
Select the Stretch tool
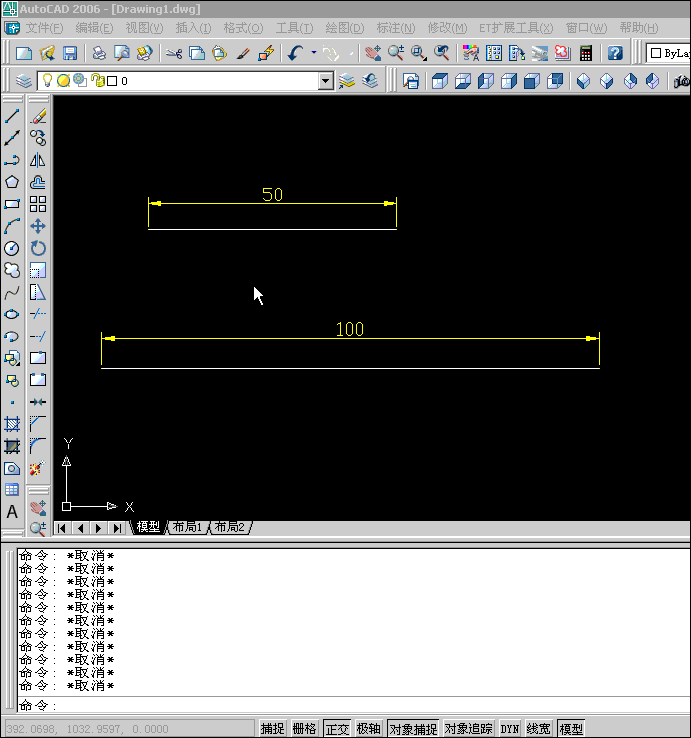point(38,292)
